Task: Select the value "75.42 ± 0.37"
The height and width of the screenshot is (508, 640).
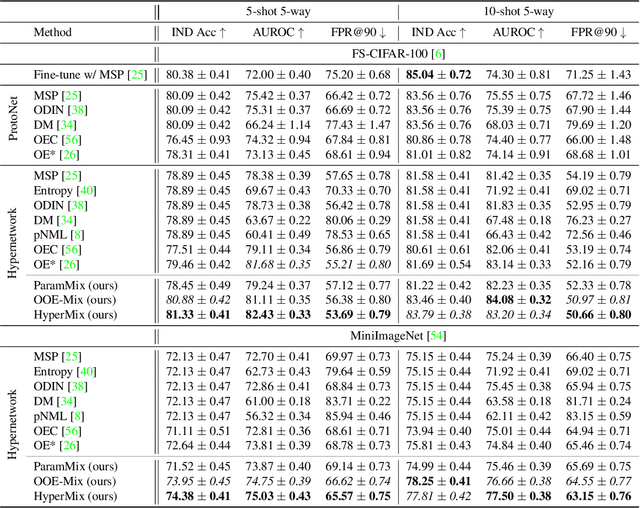Action: coord(278,95)
